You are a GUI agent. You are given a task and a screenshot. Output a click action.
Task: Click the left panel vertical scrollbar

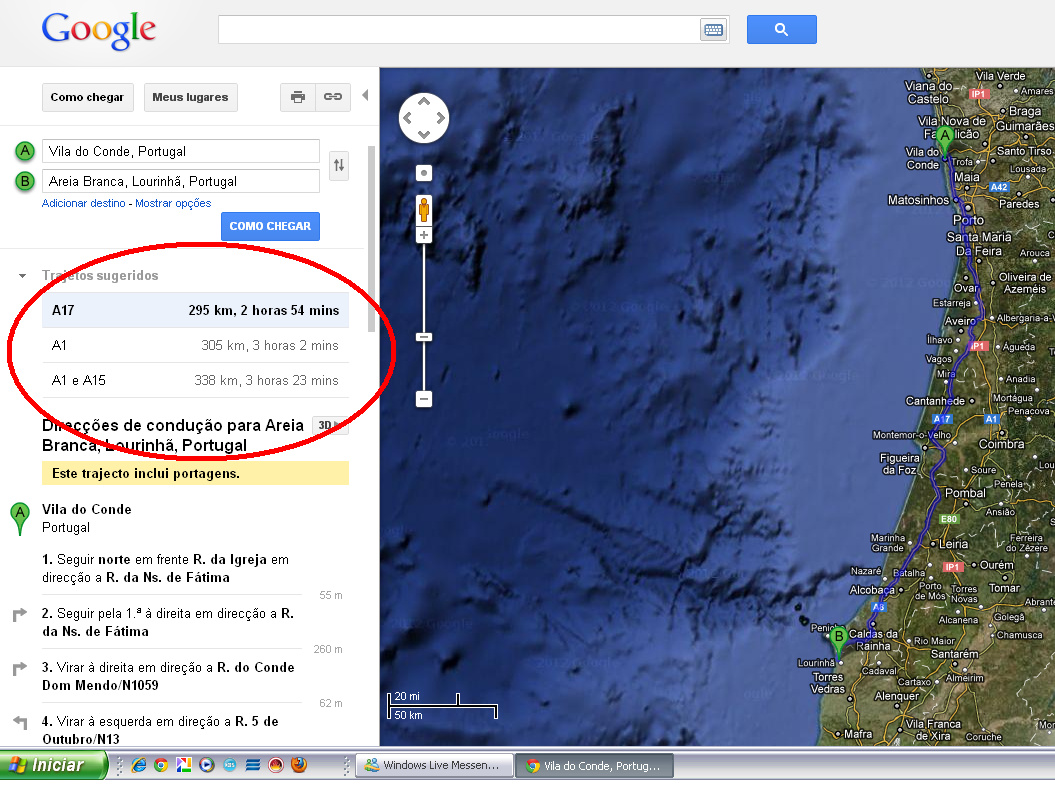(x=371, y=239)
